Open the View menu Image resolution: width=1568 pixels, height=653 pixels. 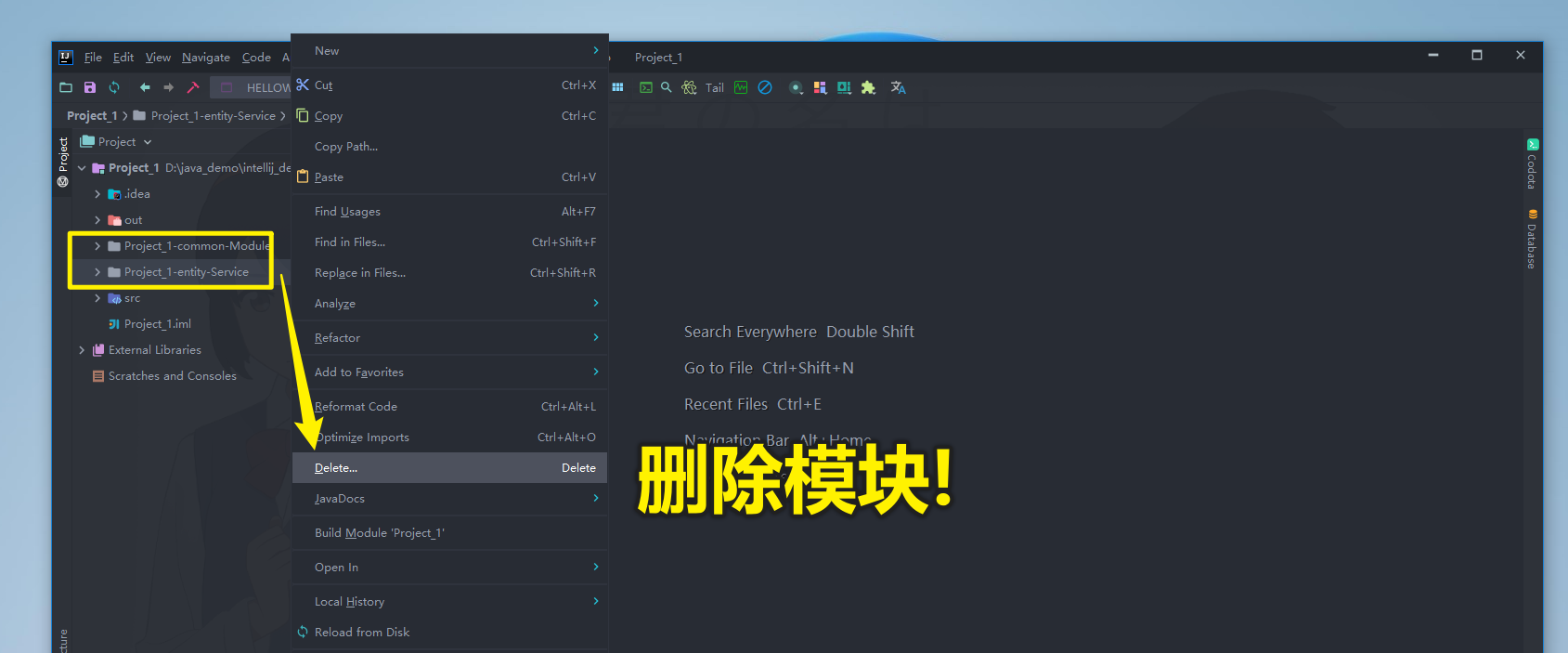tap(158, 58)
